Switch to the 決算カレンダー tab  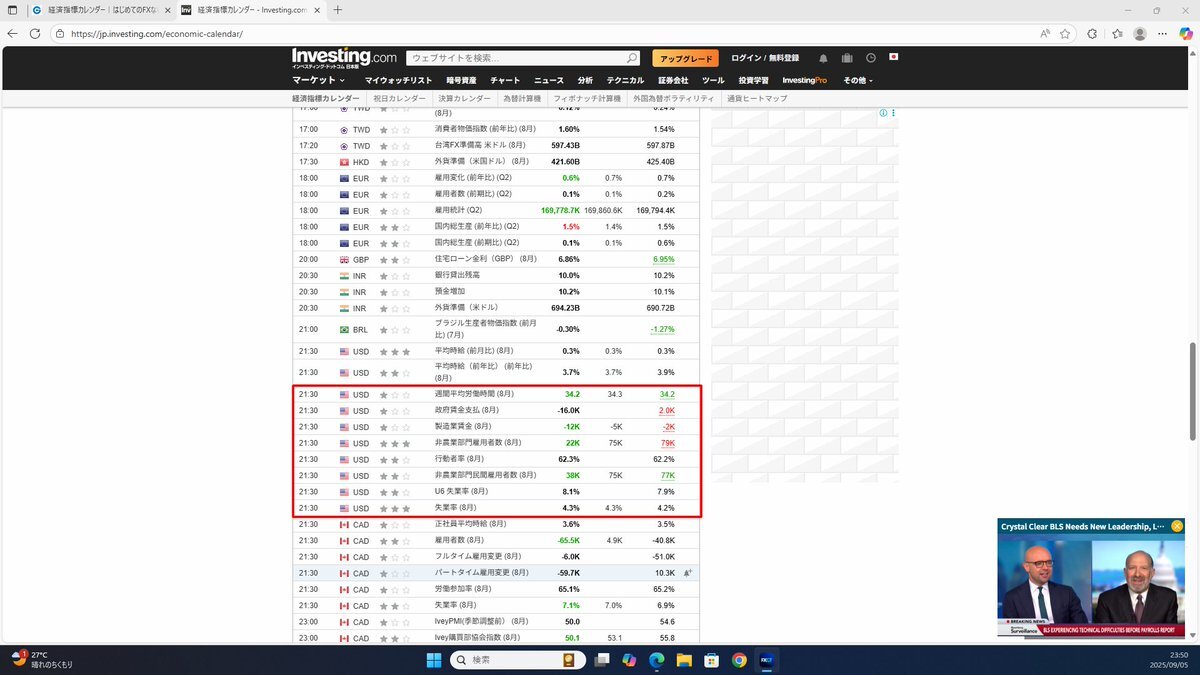pyautogui.click(x=464, y=99)
